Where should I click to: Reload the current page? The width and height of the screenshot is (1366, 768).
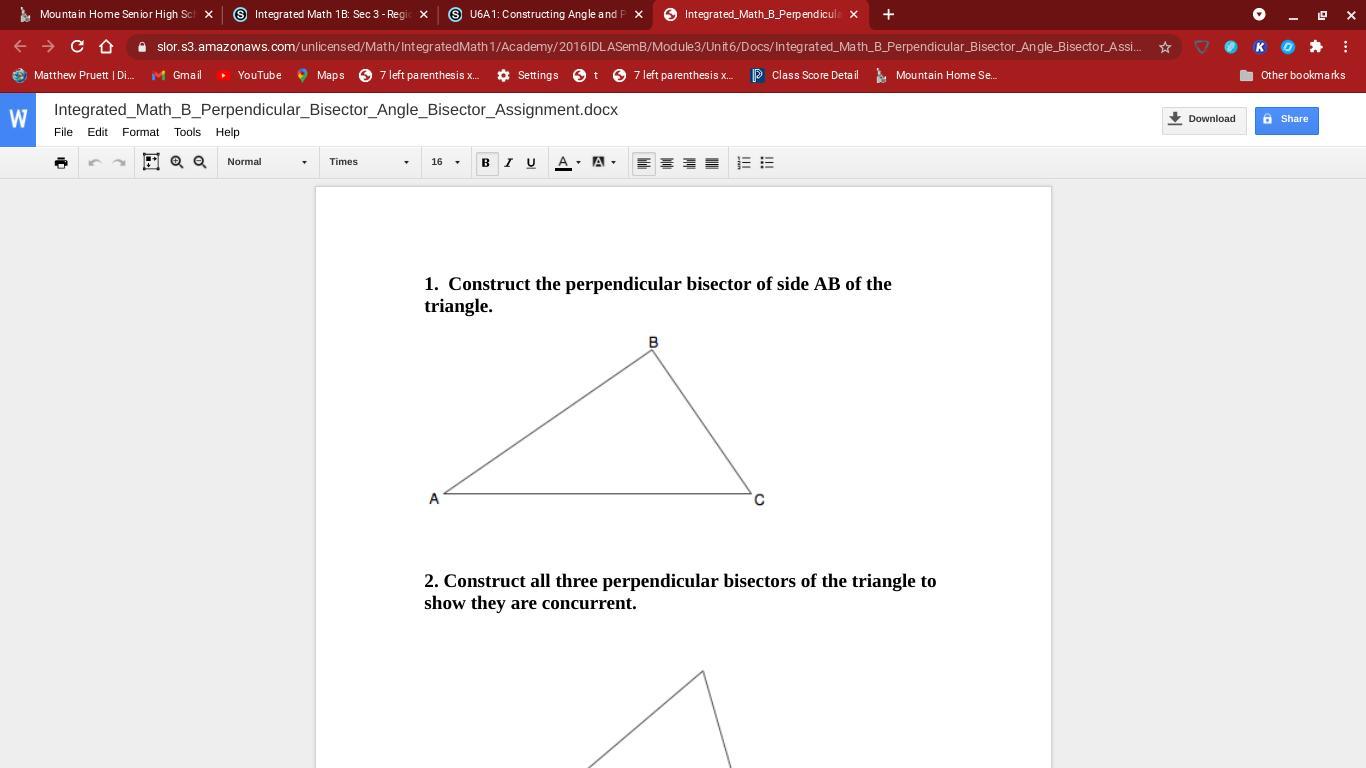[x=77, y=47]
